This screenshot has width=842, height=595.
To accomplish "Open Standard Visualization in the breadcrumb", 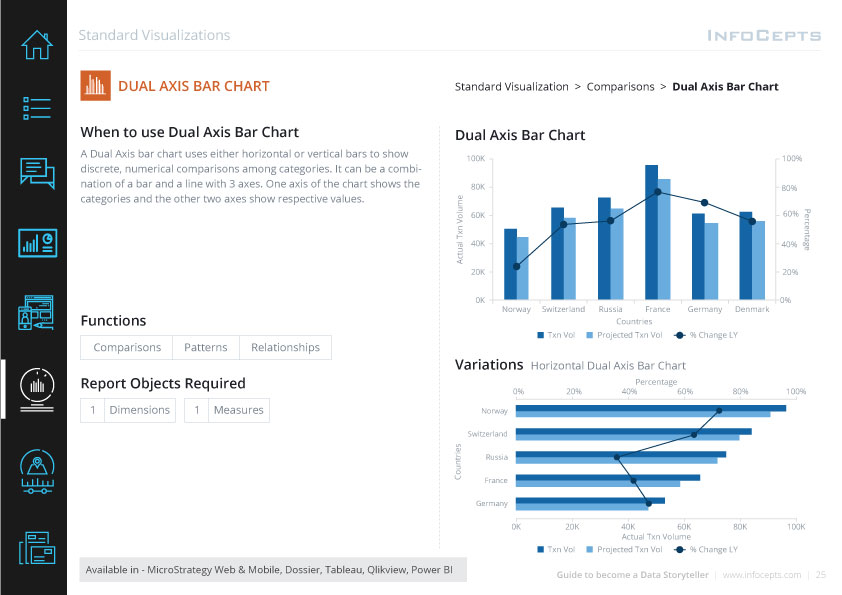I will pos(511,87).
